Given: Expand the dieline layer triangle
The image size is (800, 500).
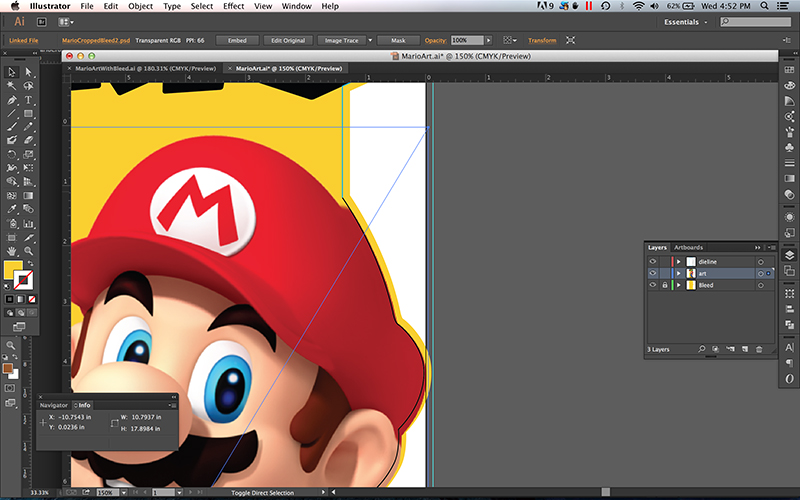Looking at the screenshot, I should [x=679, y=262].
